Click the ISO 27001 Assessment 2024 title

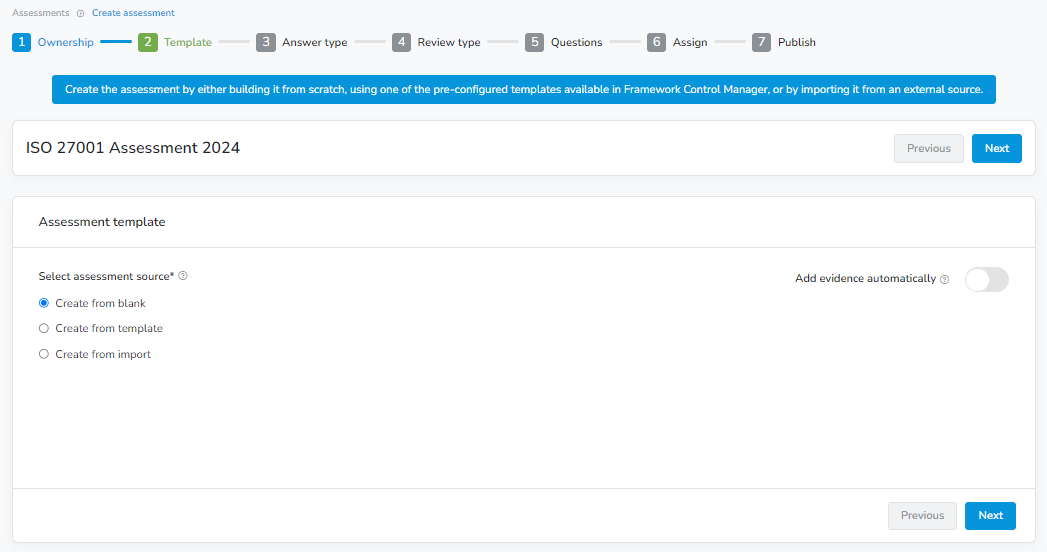133,148
